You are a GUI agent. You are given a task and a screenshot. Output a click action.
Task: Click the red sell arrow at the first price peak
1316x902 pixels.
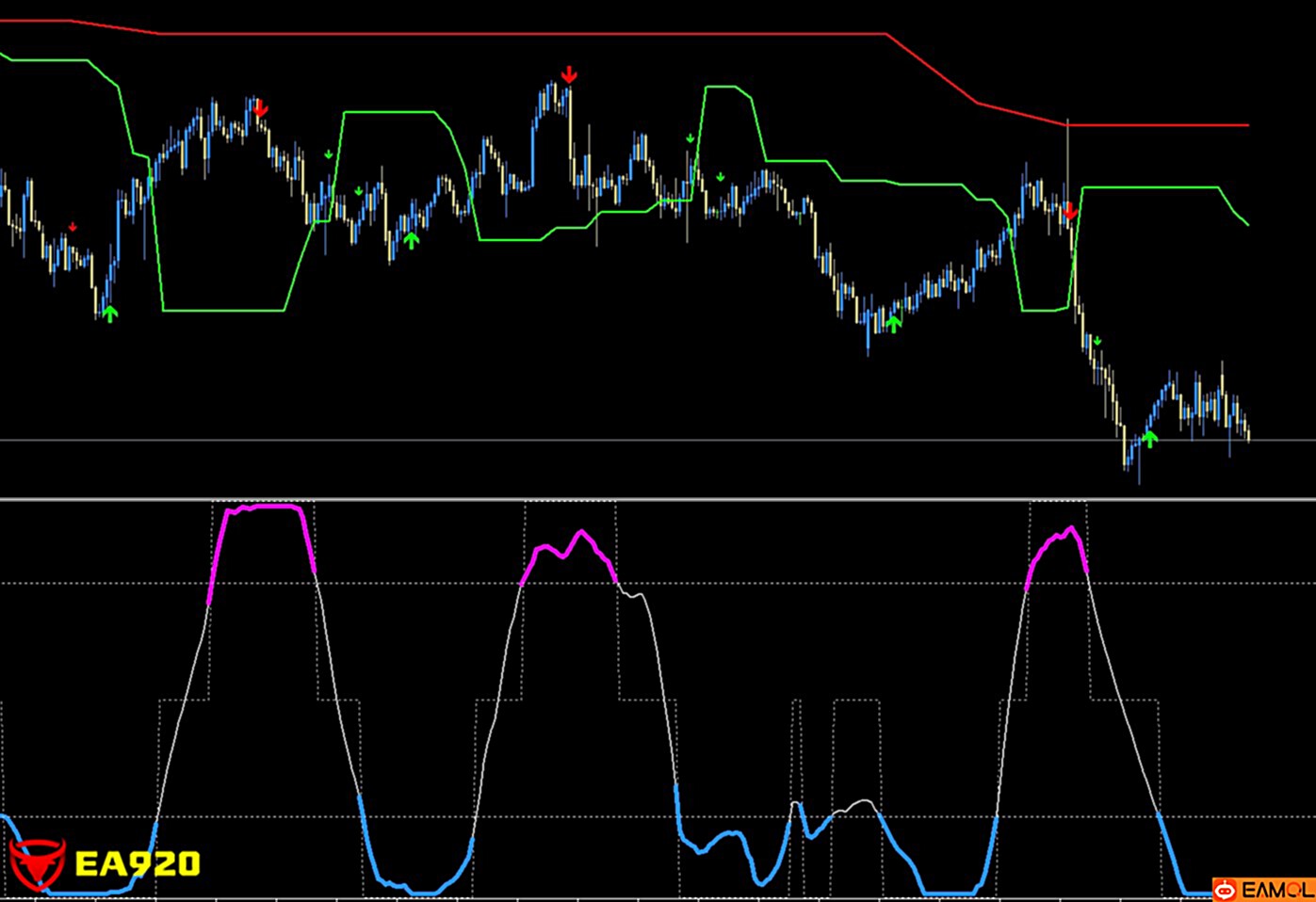pyautogui.click(x=260, y=109)
